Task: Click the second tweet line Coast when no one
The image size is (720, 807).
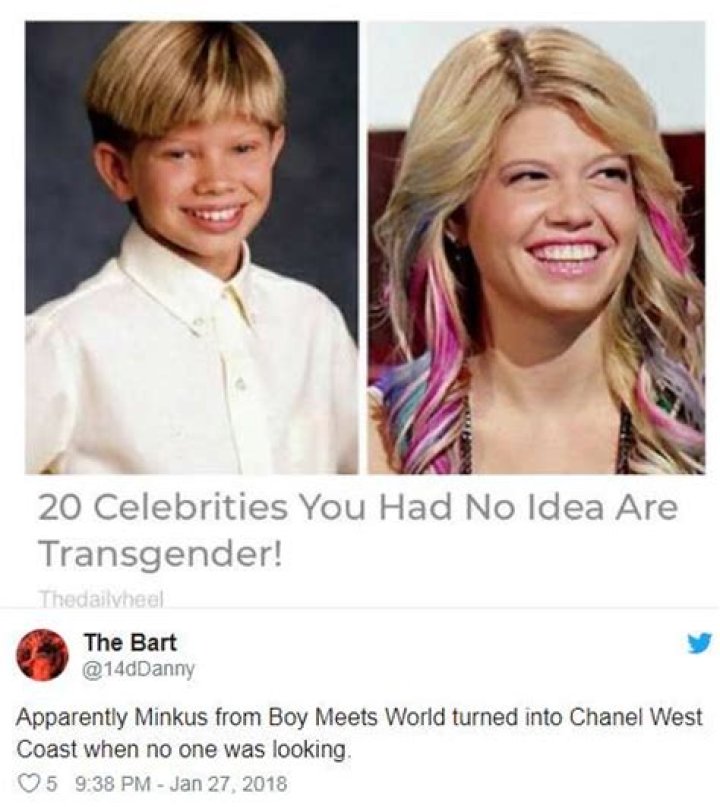Action: tap(184, 749)
